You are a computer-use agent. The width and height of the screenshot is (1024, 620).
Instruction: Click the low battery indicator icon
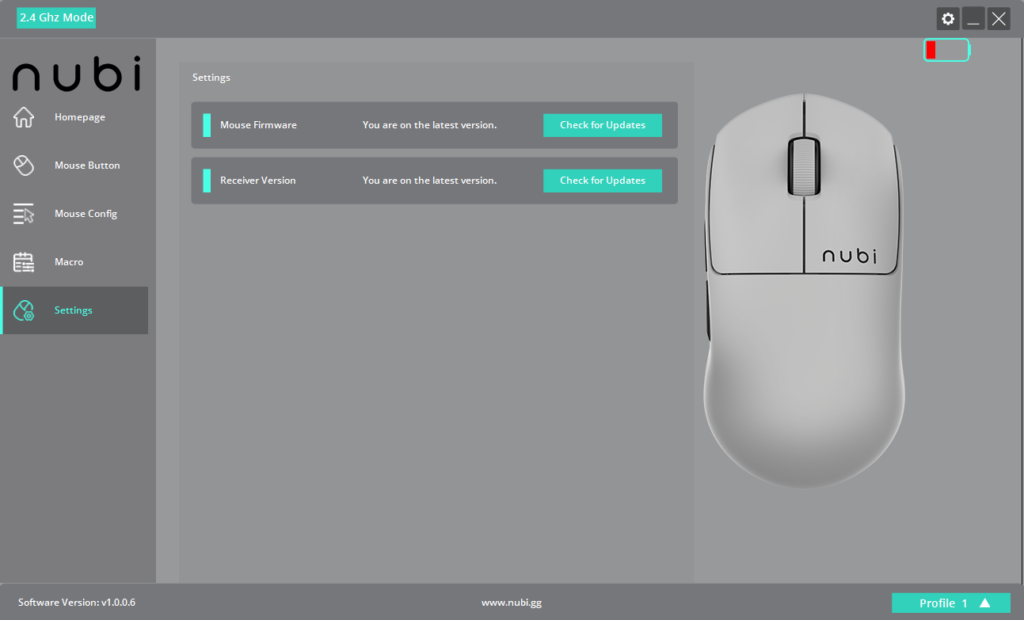946,50
